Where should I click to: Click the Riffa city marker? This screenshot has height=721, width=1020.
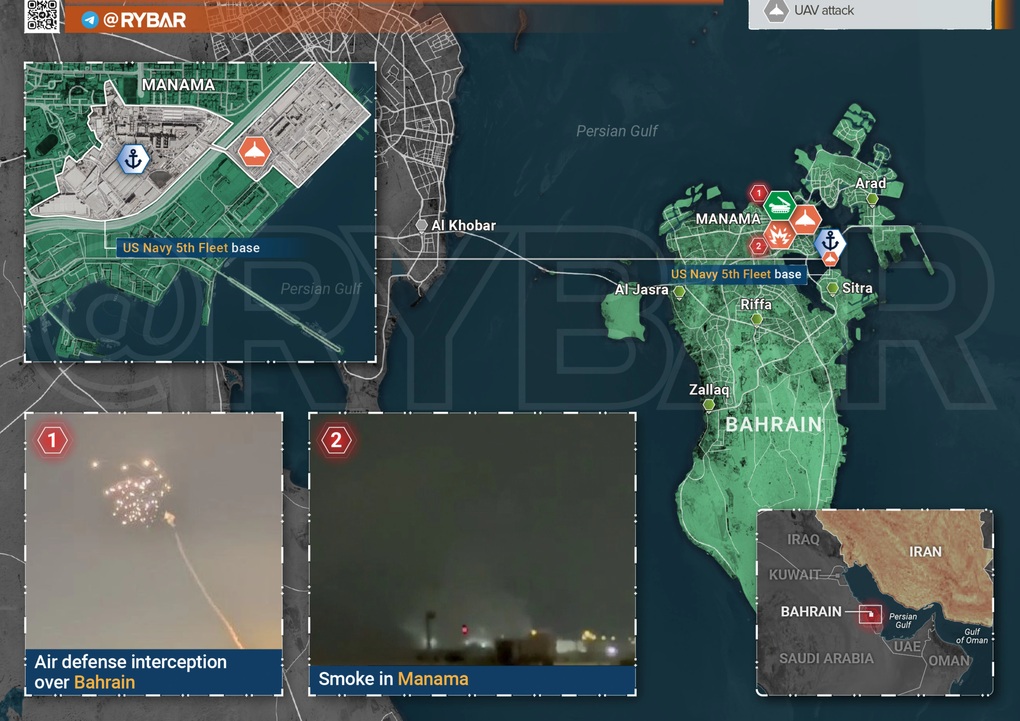click(757, 319)
